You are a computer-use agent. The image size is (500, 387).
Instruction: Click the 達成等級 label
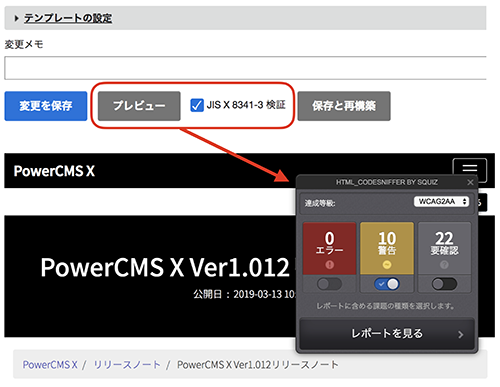320,203
